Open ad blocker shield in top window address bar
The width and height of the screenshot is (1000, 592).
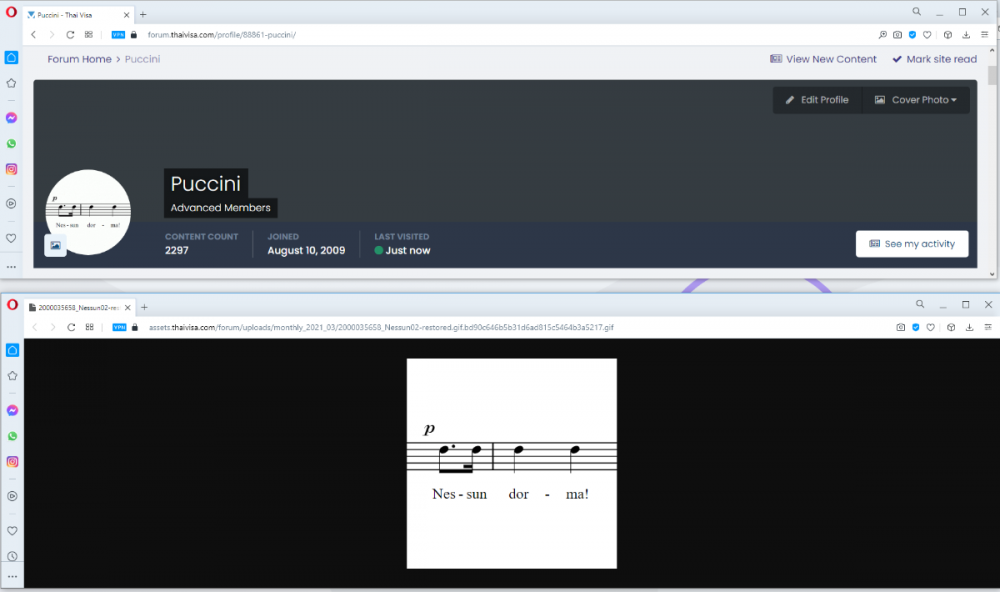(x=912, y=34)
